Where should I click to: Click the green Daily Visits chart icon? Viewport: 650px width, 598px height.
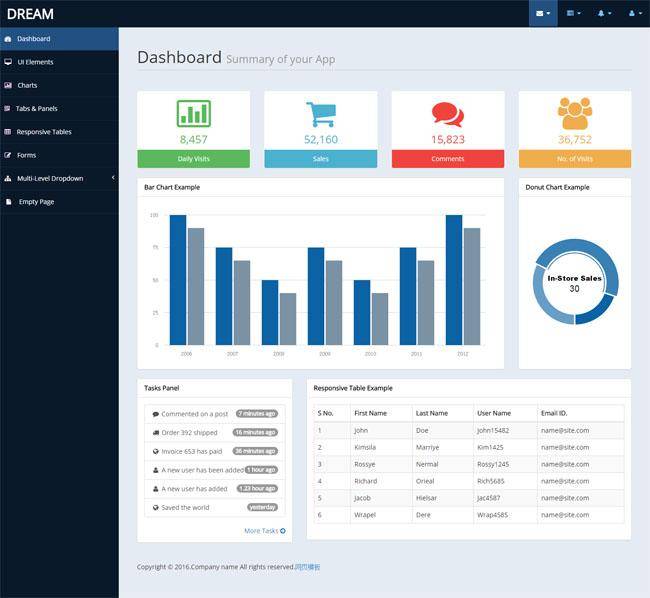point(193,113)
